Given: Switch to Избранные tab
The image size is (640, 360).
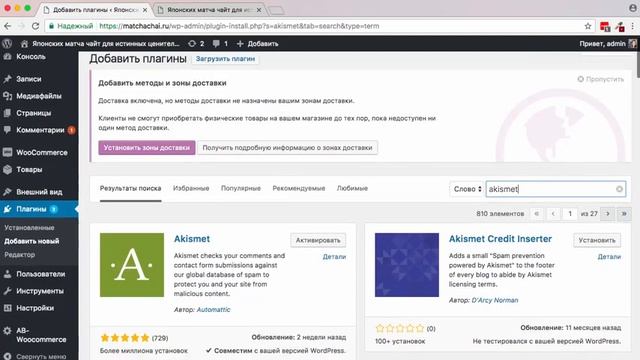Looking at the screenshot, I should pos(191,188).
